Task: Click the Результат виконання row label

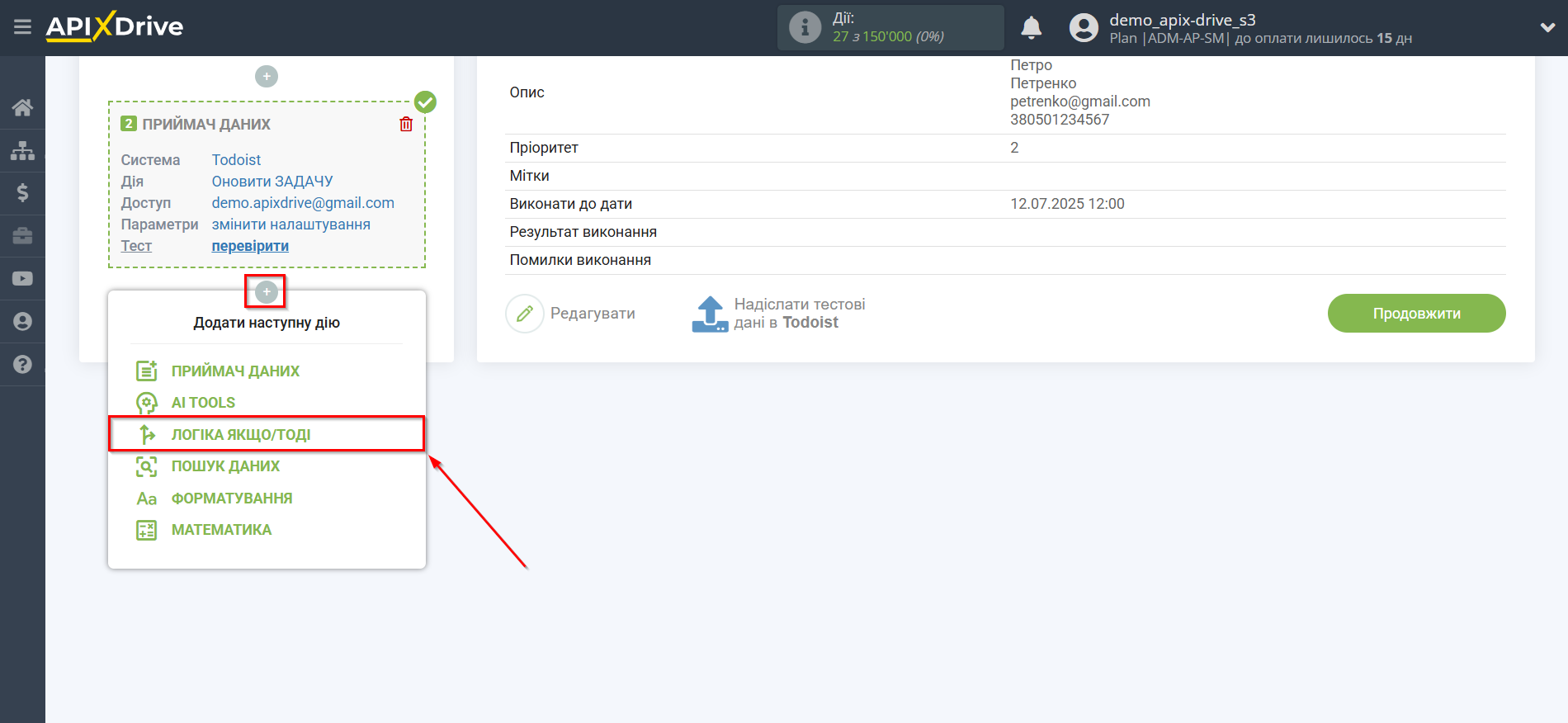Action: pyautogui.click(x=583, y=232)
